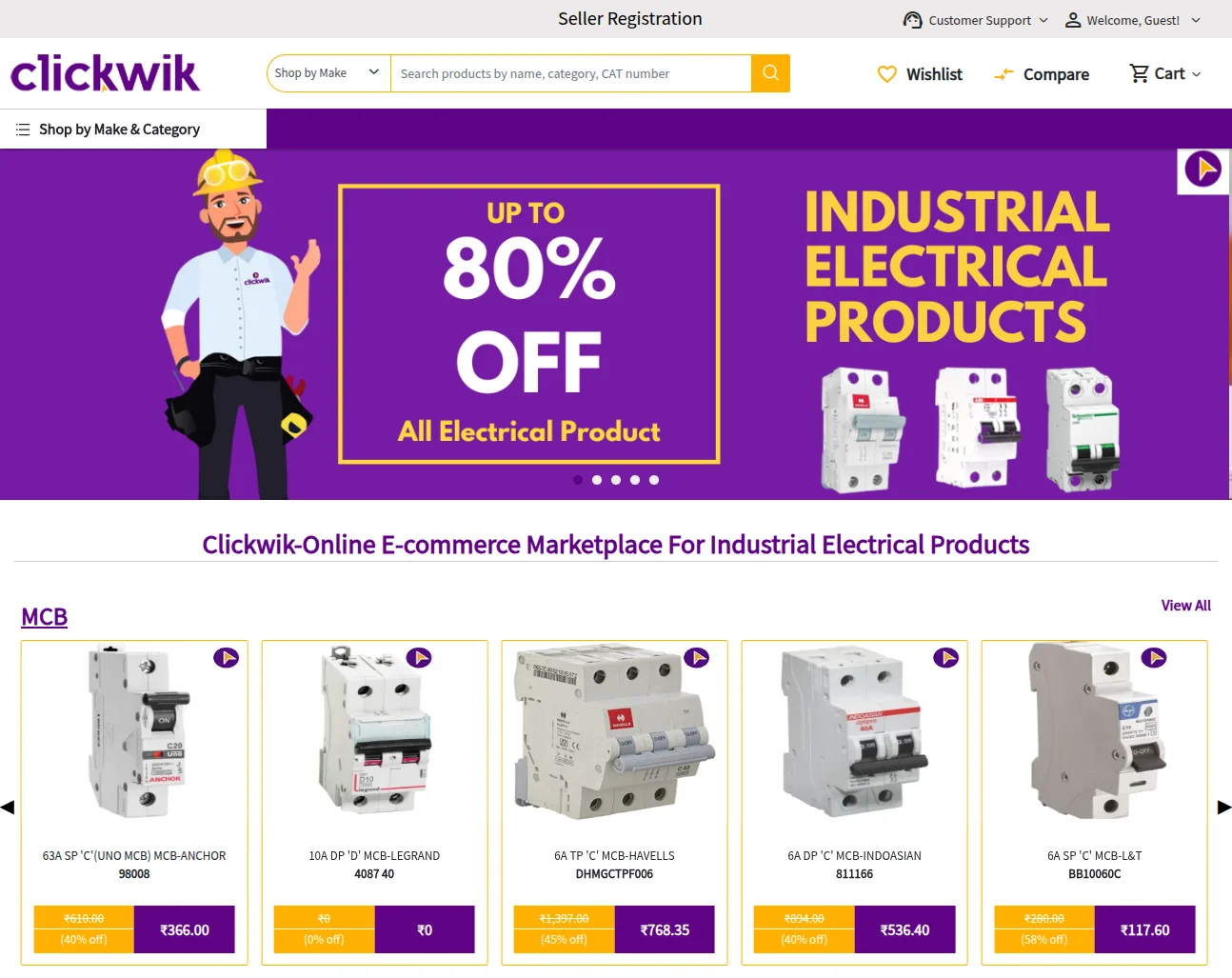This screenshot has height=978, width=1232.
Task: Select the third banner carousel dot
Action: [616, 480]
